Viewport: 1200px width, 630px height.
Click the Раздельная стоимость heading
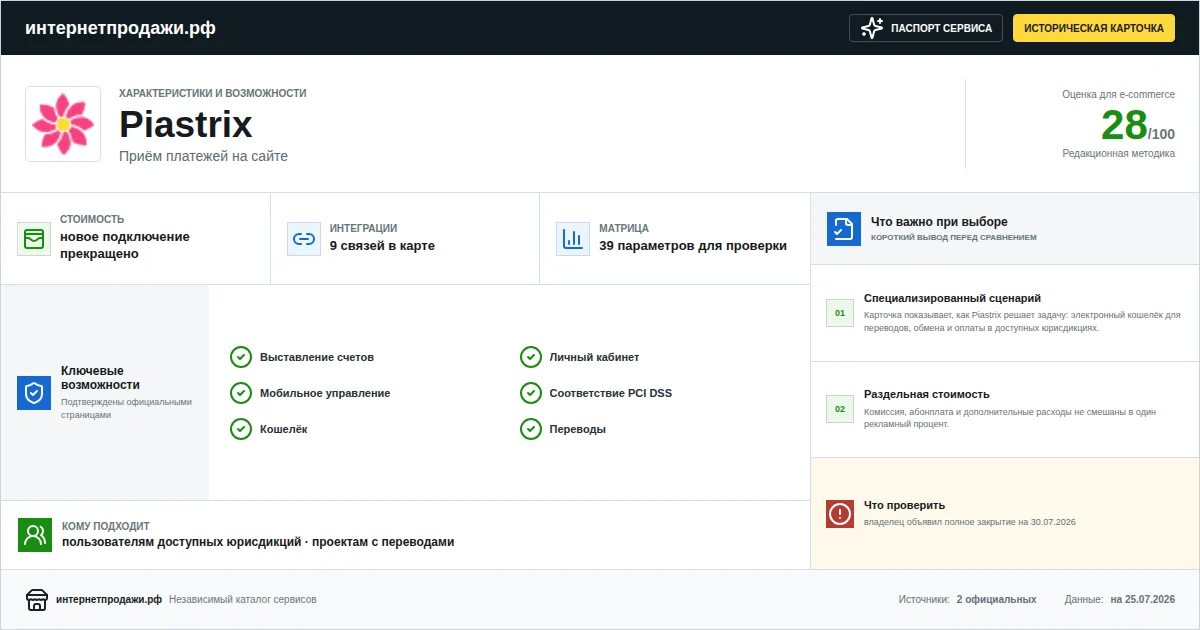927,394
